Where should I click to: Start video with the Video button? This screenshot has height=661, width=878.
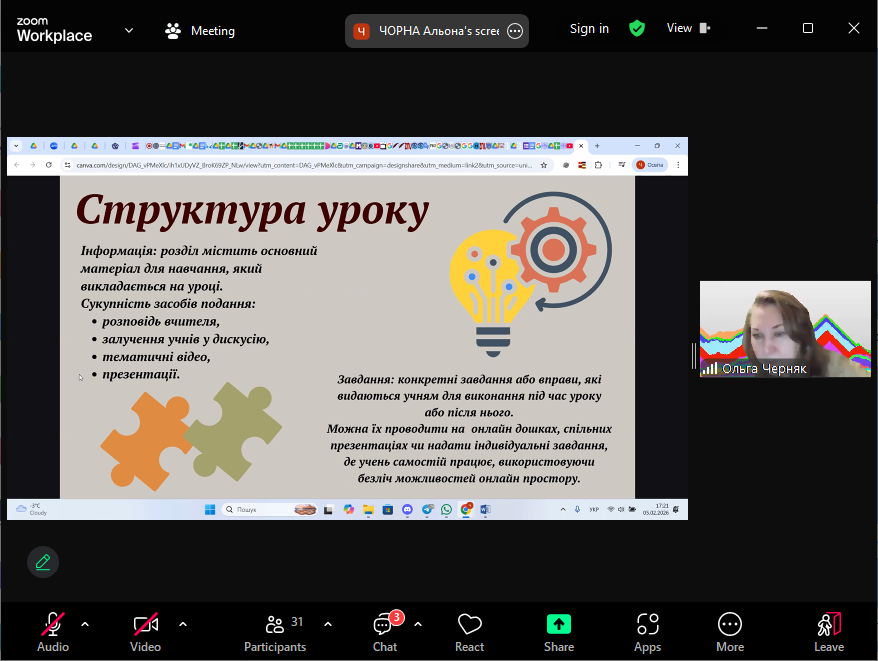point(145,632)
